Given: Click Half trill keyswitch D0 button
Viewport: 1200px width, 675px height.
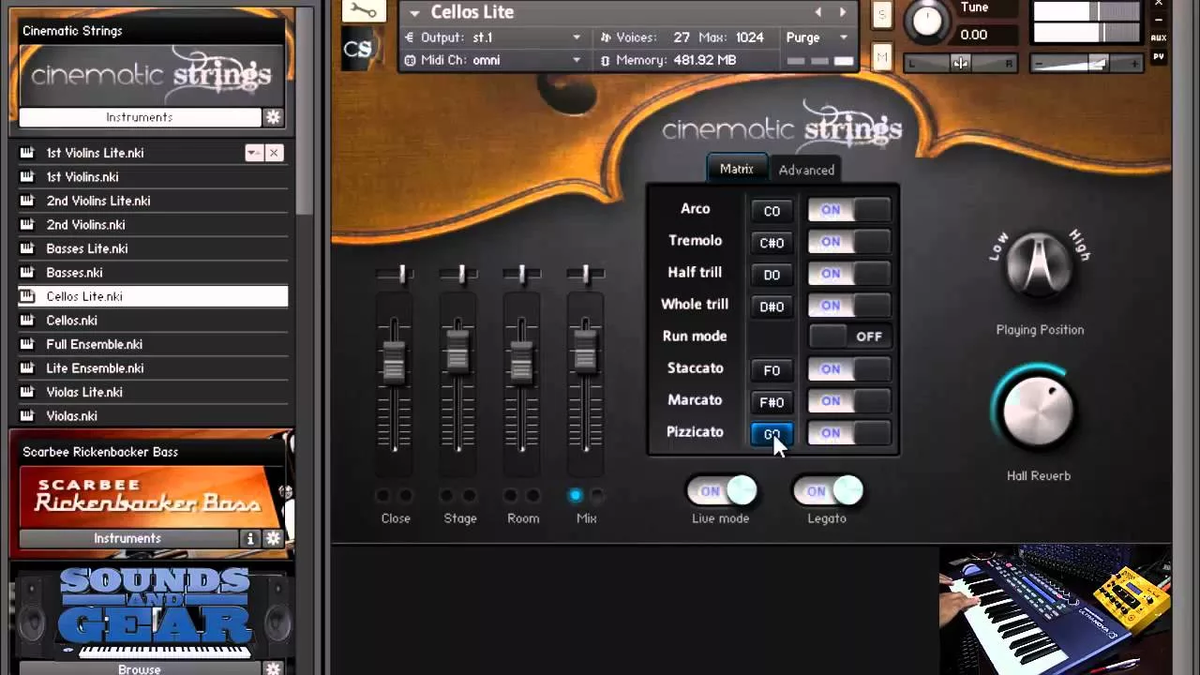Looking at the screenshot, I should [x=772, y=275].
